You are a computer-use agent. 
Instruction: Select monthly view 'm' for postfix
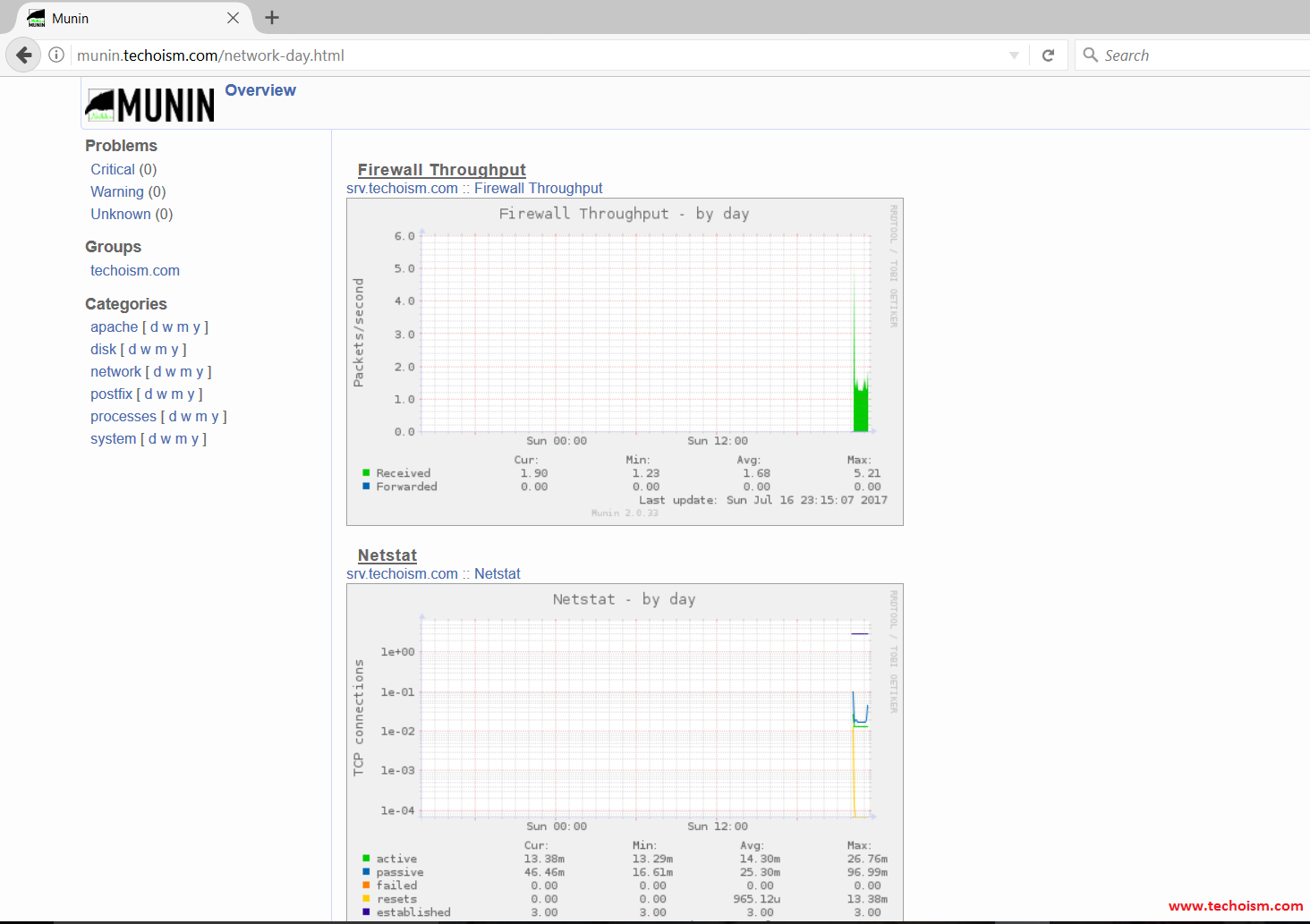[x=177, y=394]
